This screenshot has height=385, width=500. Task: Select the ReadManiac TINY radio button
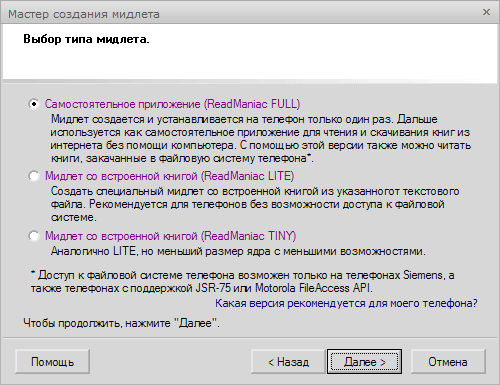34,236
